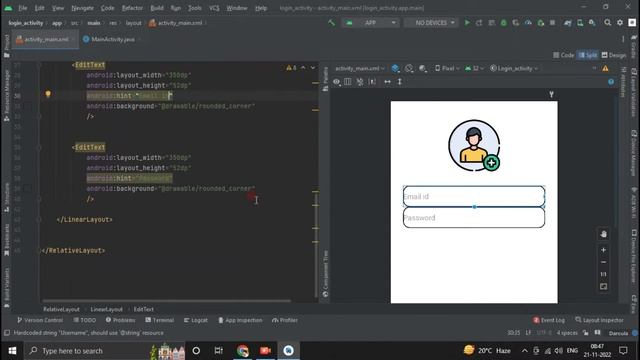The height and width of the screenshot is (360, 640).
Task: Click the orientation for preview icon
Action: pos(409,69)
